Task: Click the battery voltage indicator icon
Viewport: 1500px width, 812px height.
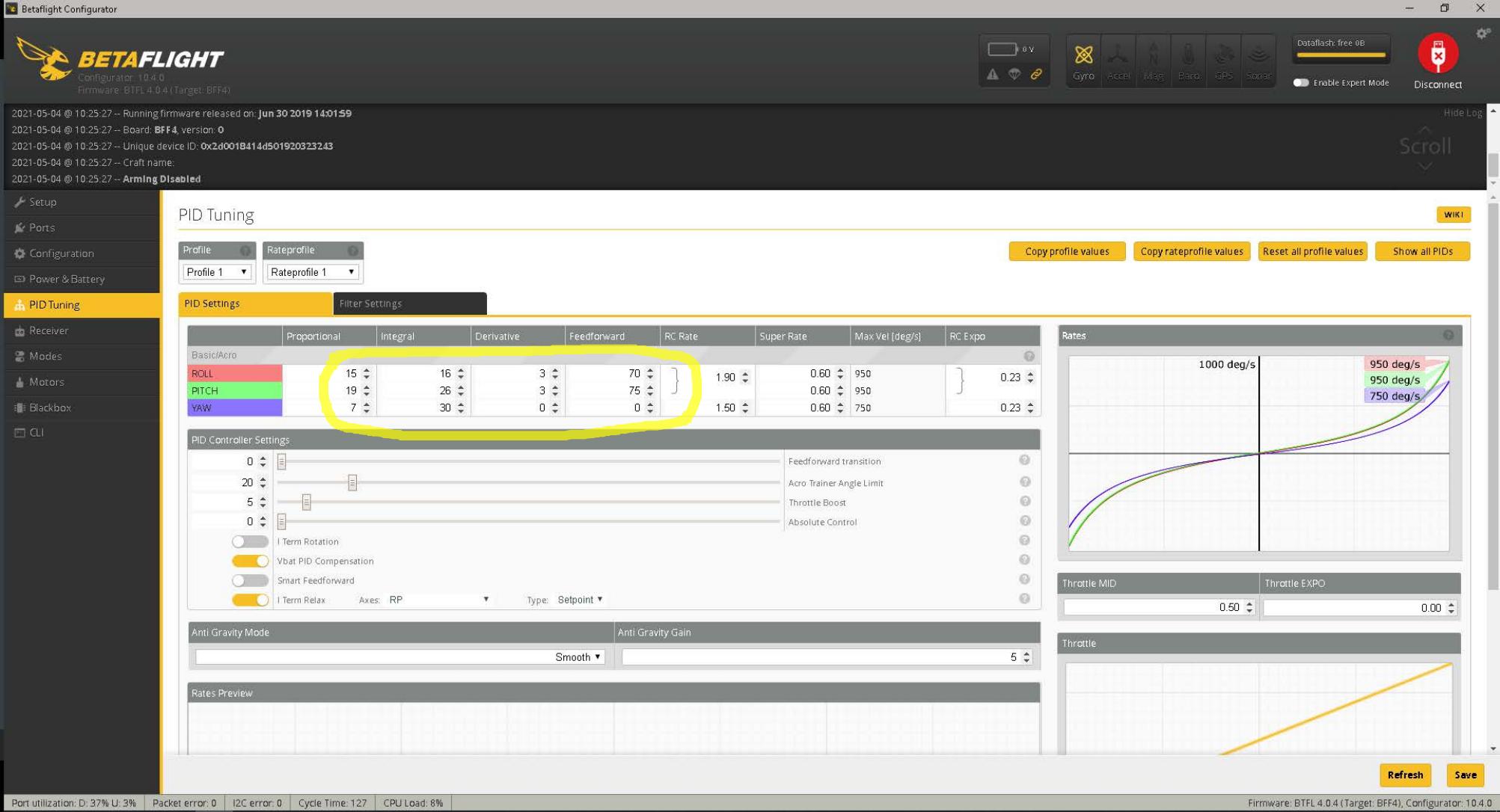Action: [x=1002, y=49]
